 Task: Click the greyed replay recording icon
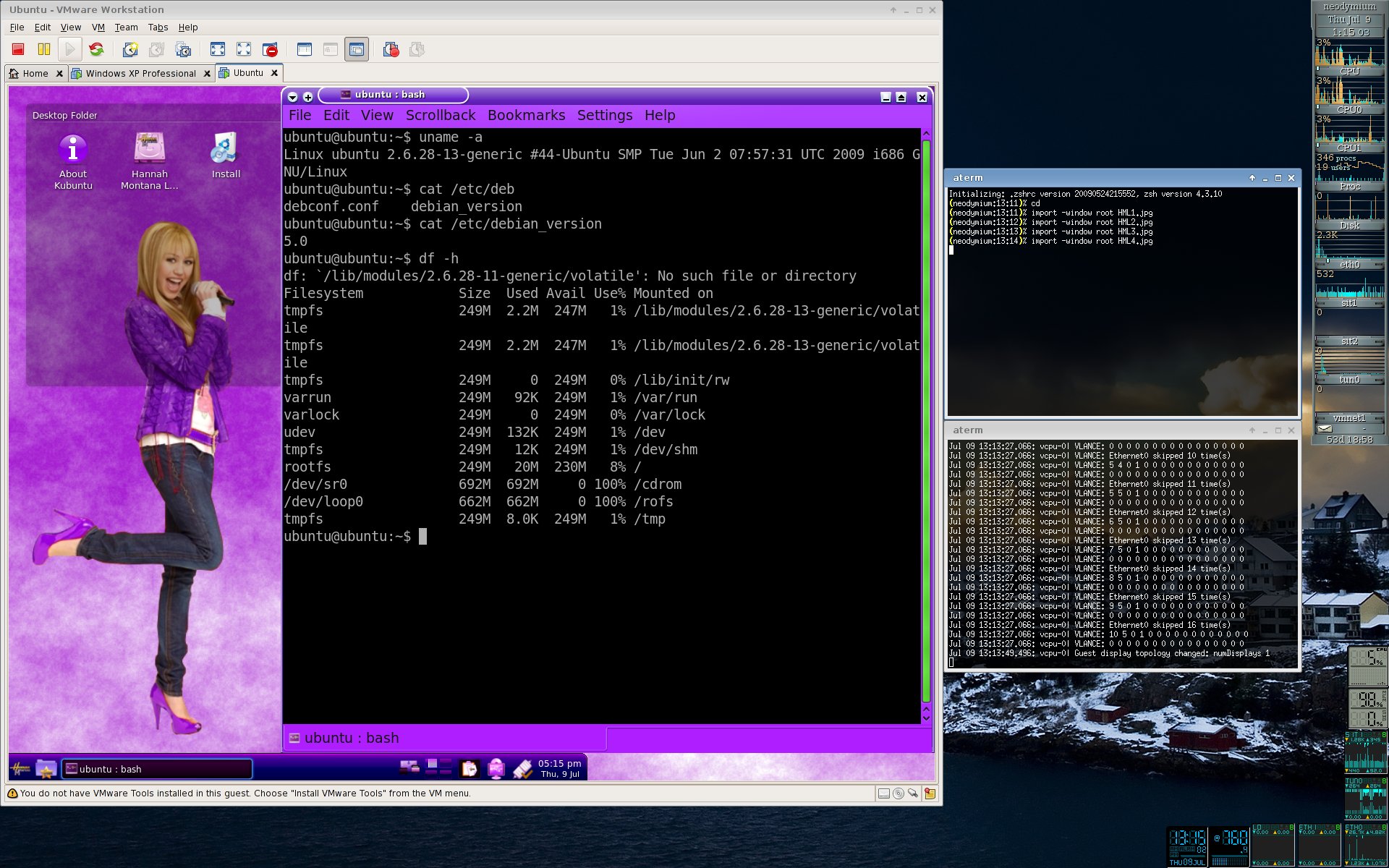coord(417,49)
